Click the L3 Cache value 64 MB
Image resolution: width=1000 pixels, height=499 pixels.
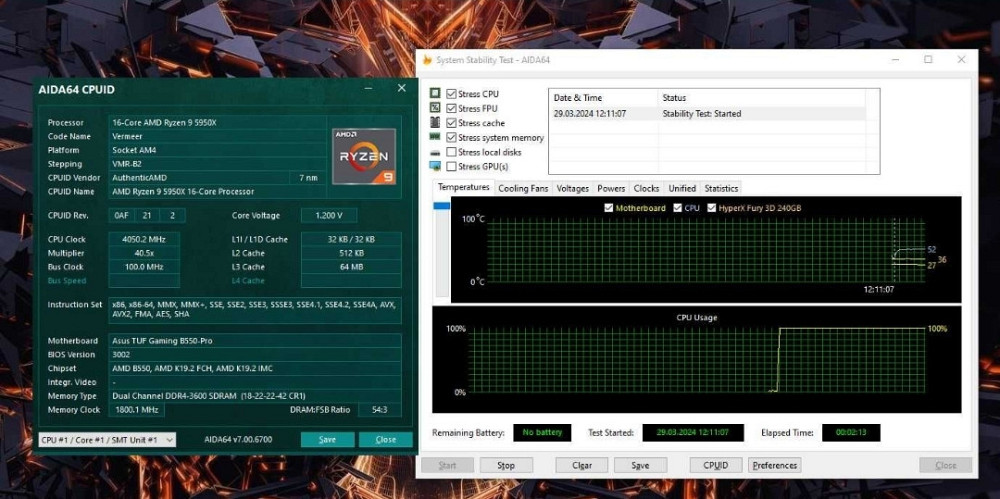point(351,267)
